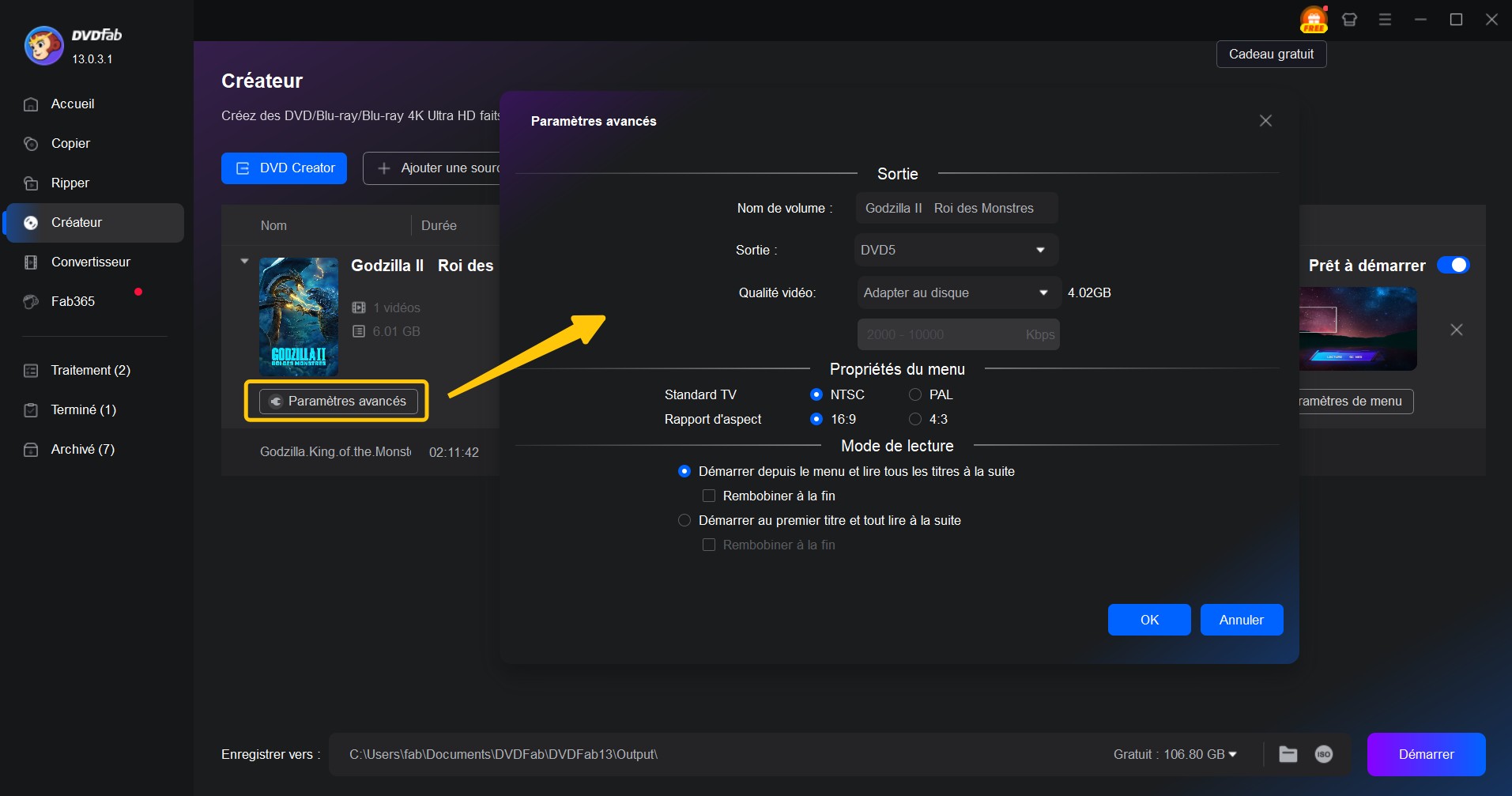Screen dimensions: 1512x796
Task: Go to the Ripper module
Action: click(x=70, y=183)
